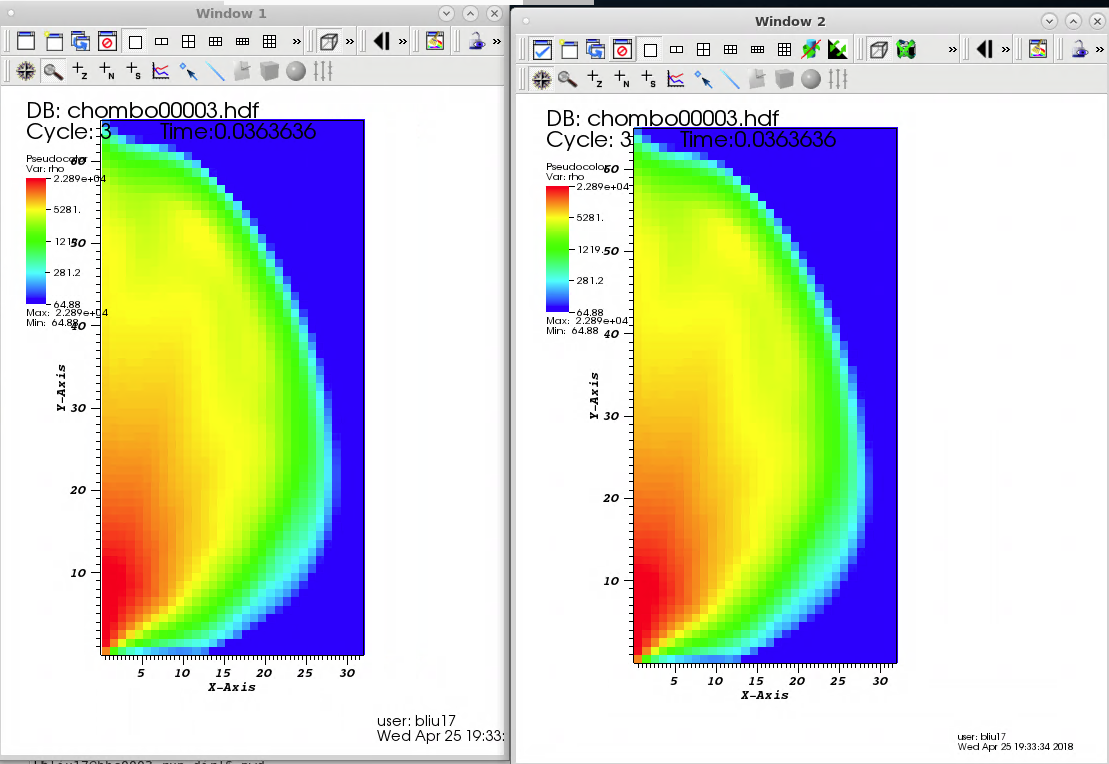
Task: Expand the layout toolbar overflow in Window 1
Action: pos(296,42)
